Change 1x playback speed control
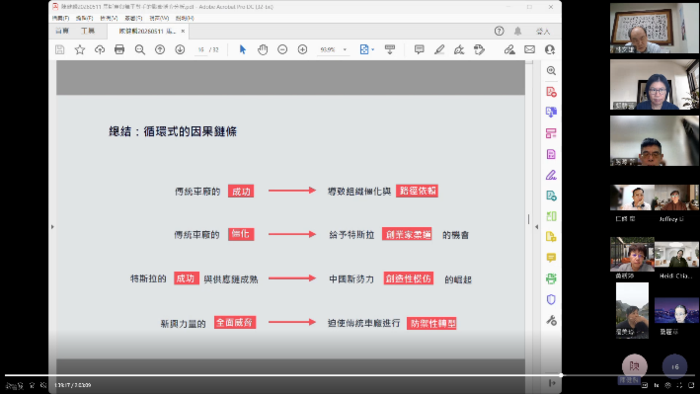The height and width of the screenshot is (394, 700). tap(656, 385)
